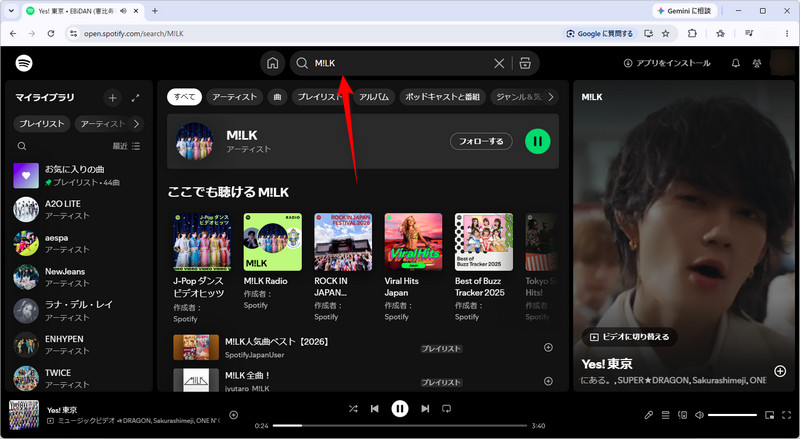This screenshot has height=439, width=800.
Task: Seek within the song progress bar
Action: (x=400, y=425)
